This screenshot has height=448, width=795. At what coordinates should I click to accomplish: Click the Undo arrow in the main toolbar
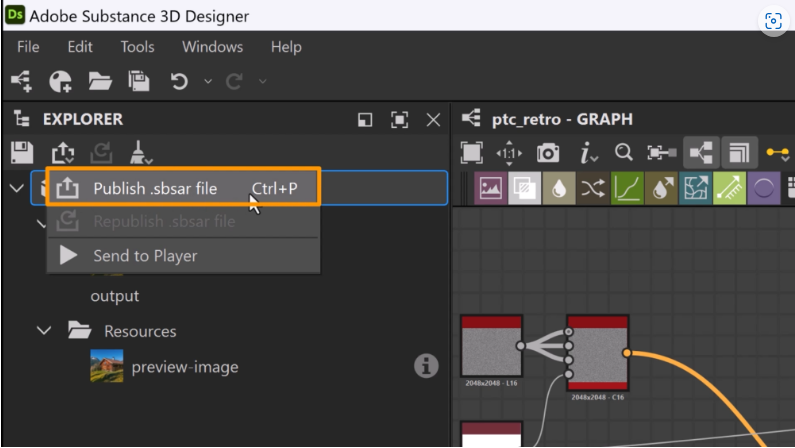[x=179, y=81]
